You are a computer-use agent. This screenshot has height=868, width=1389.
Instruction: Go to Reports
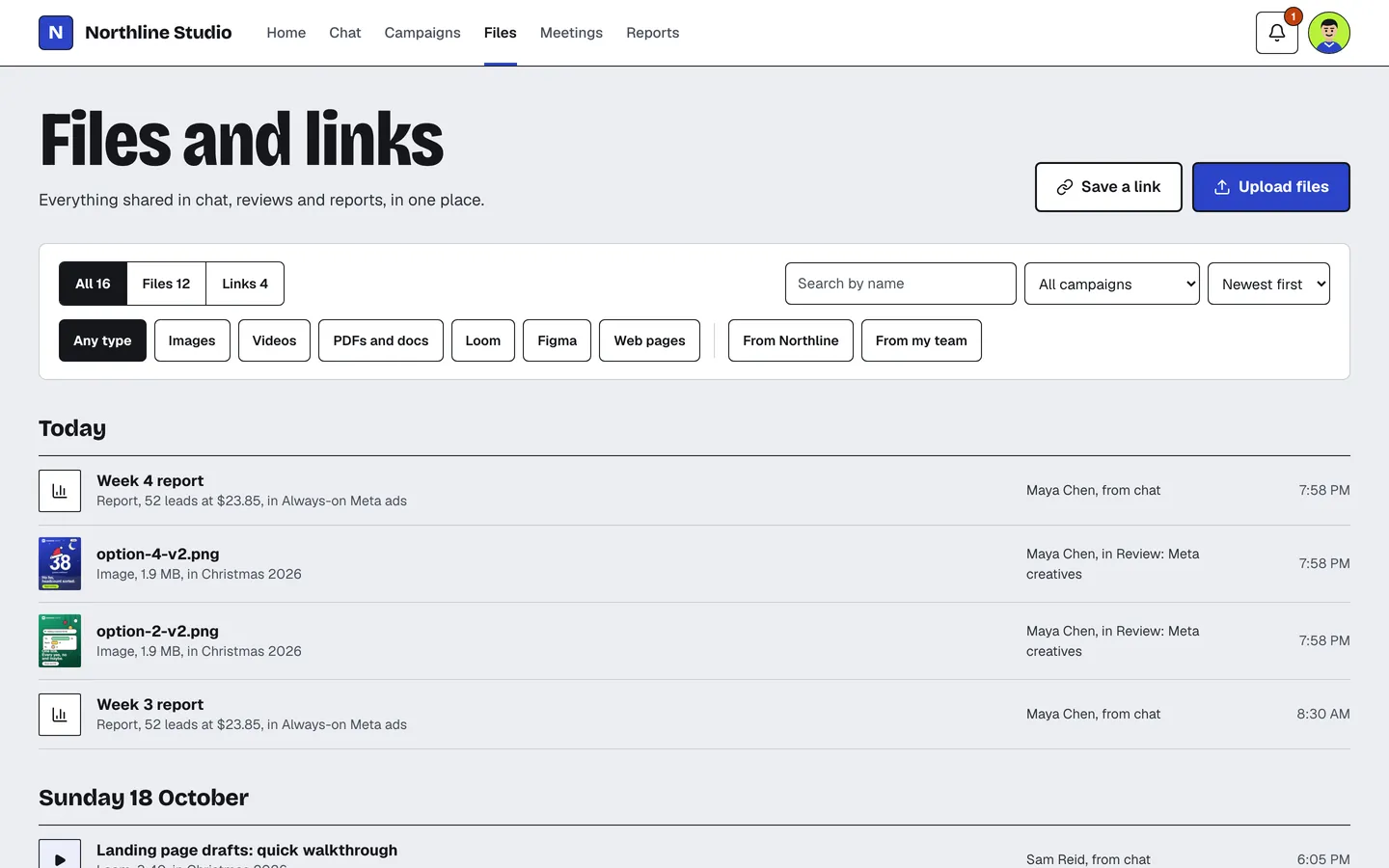(x=653, y=33)
